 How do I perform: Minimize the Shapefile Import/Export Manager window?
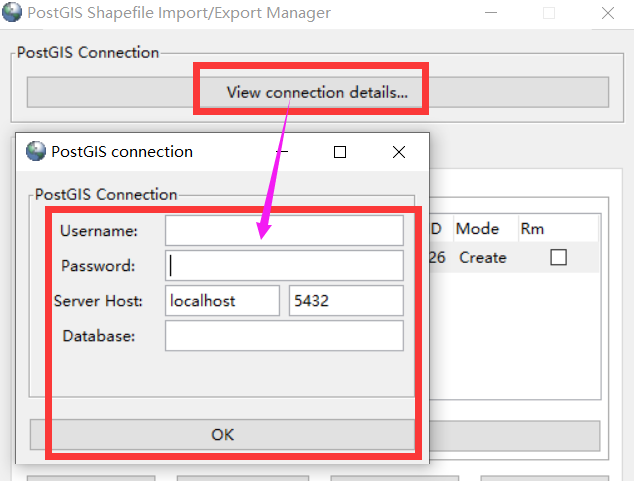(x=491, y=13)
